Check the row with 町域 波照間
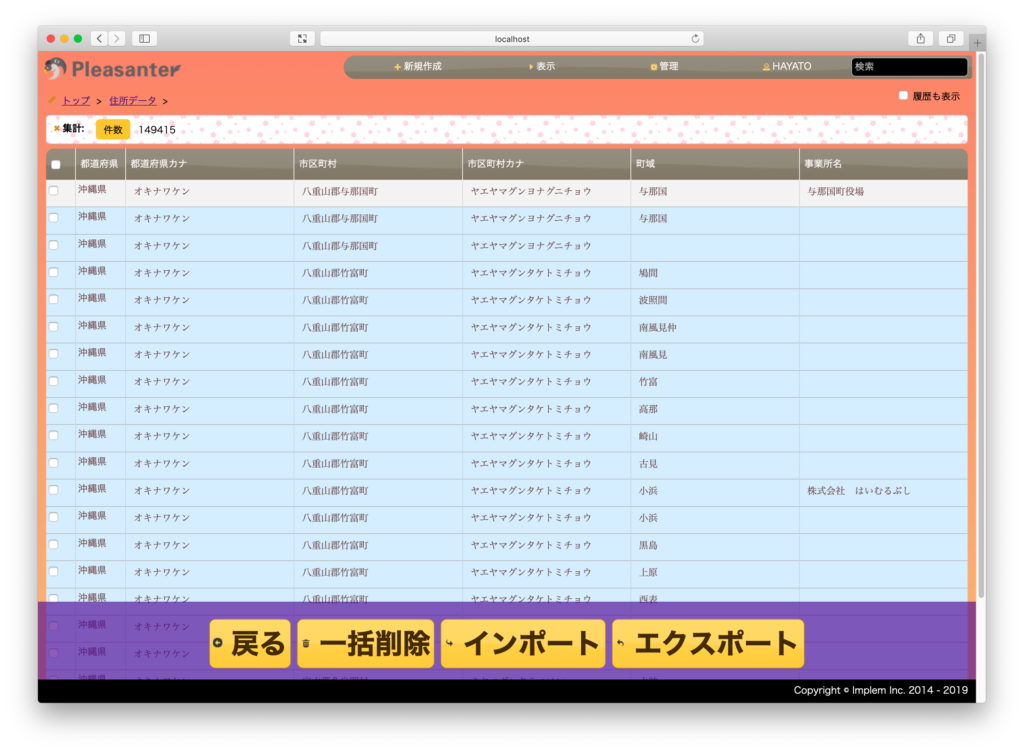The height and width of the screenshot is (753, 1024). coord(54,300)
